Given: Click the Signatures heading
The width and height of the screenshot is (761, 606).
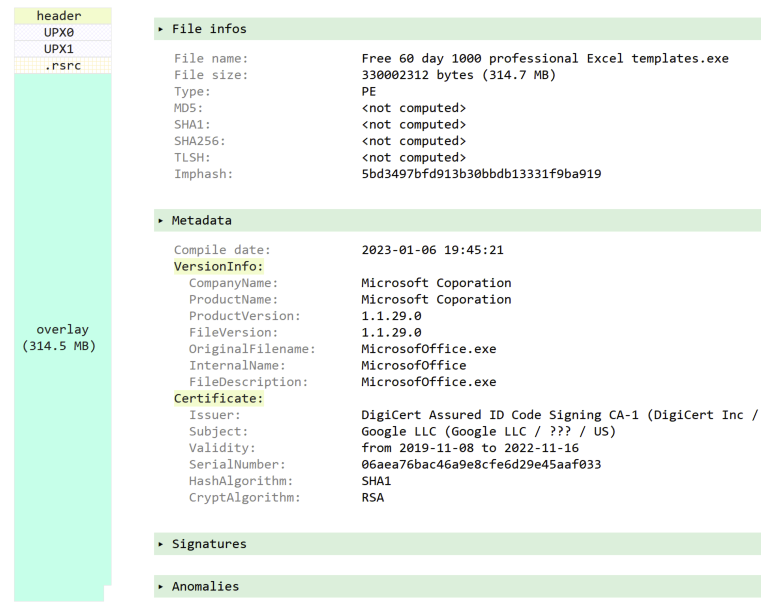Looking at the screenshot, I should [209, 544].
